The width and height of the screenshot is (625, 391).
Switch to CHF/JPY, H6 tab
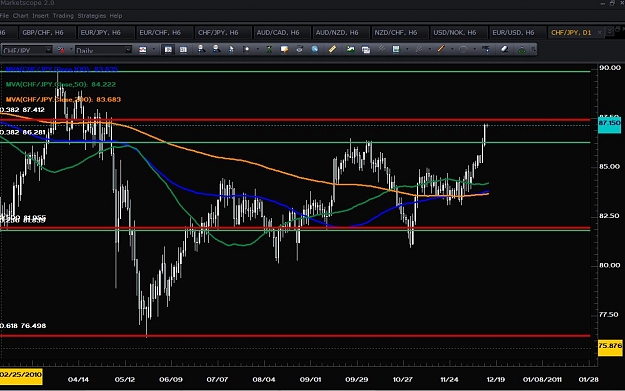222,33
